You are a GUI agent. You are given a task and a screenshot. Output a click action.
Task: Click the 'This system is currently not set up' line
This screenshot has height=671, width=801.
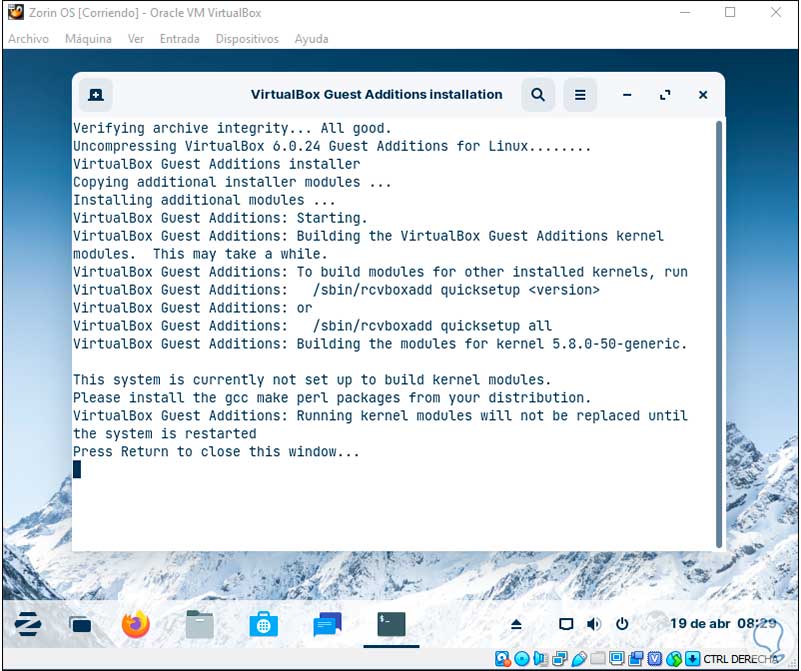312,379
